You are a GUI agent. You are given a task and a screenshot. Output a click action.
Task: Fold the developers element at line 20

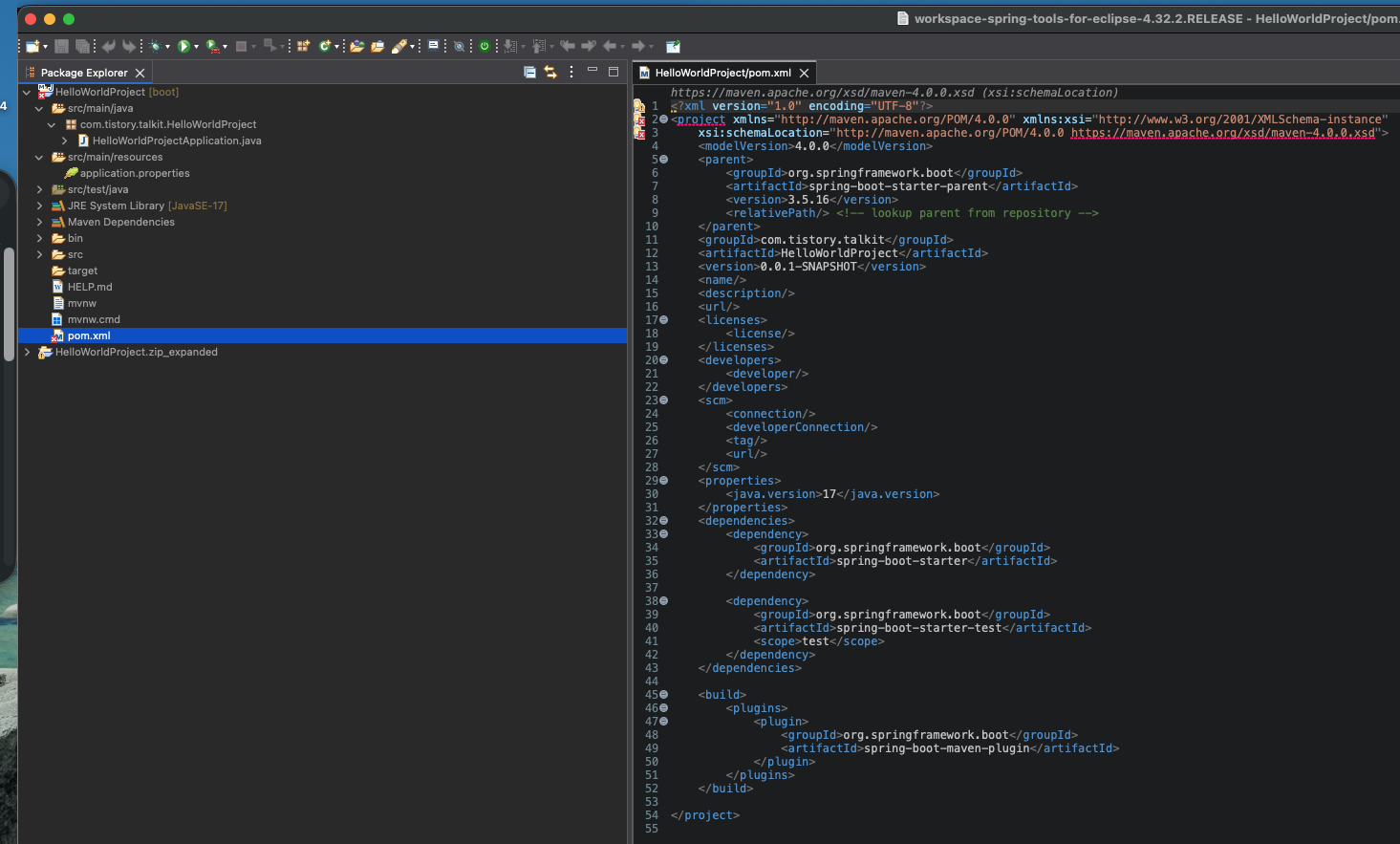pyautogui.click(x=663, y=360)
